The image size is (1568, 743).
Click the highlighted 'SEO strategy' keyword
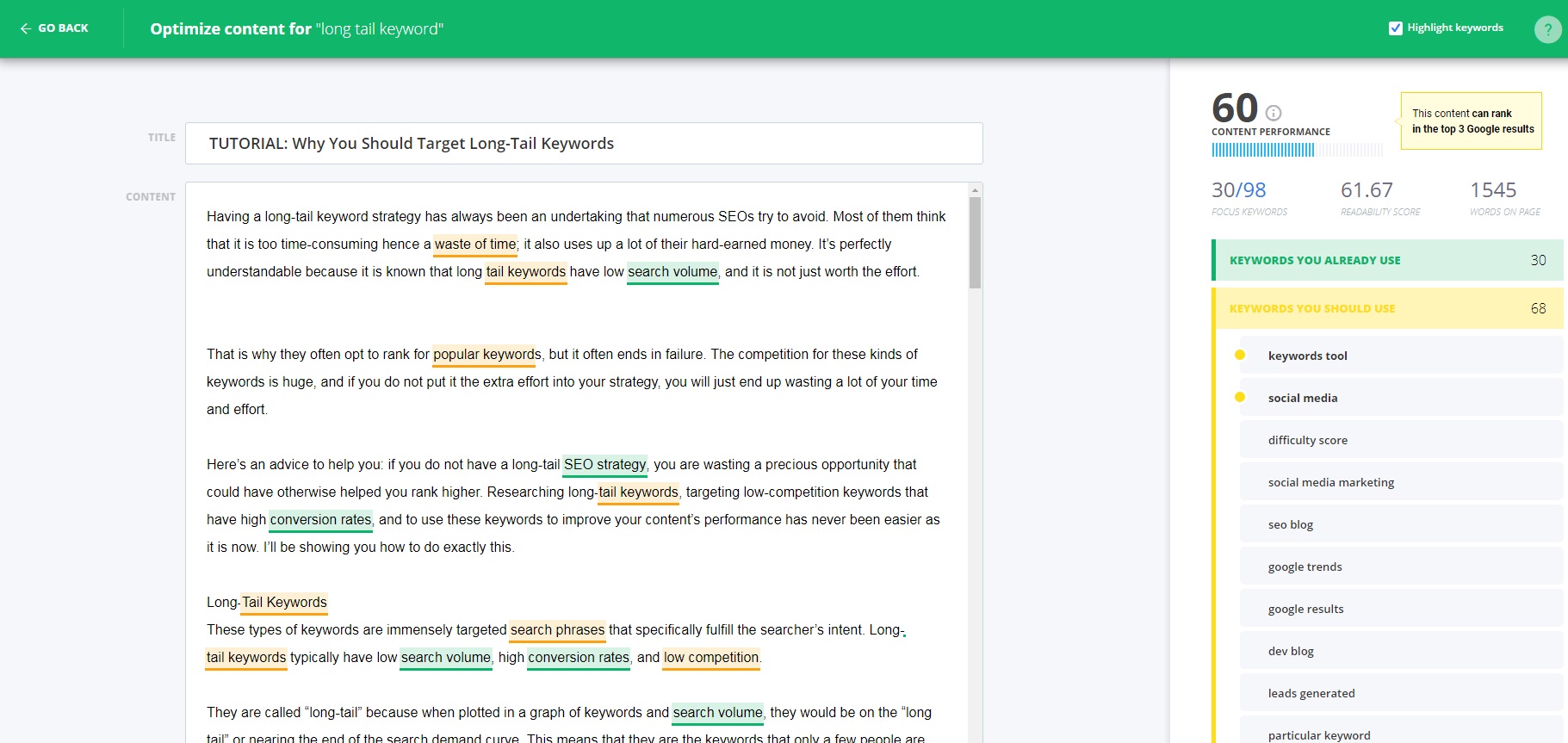[604, 465]
